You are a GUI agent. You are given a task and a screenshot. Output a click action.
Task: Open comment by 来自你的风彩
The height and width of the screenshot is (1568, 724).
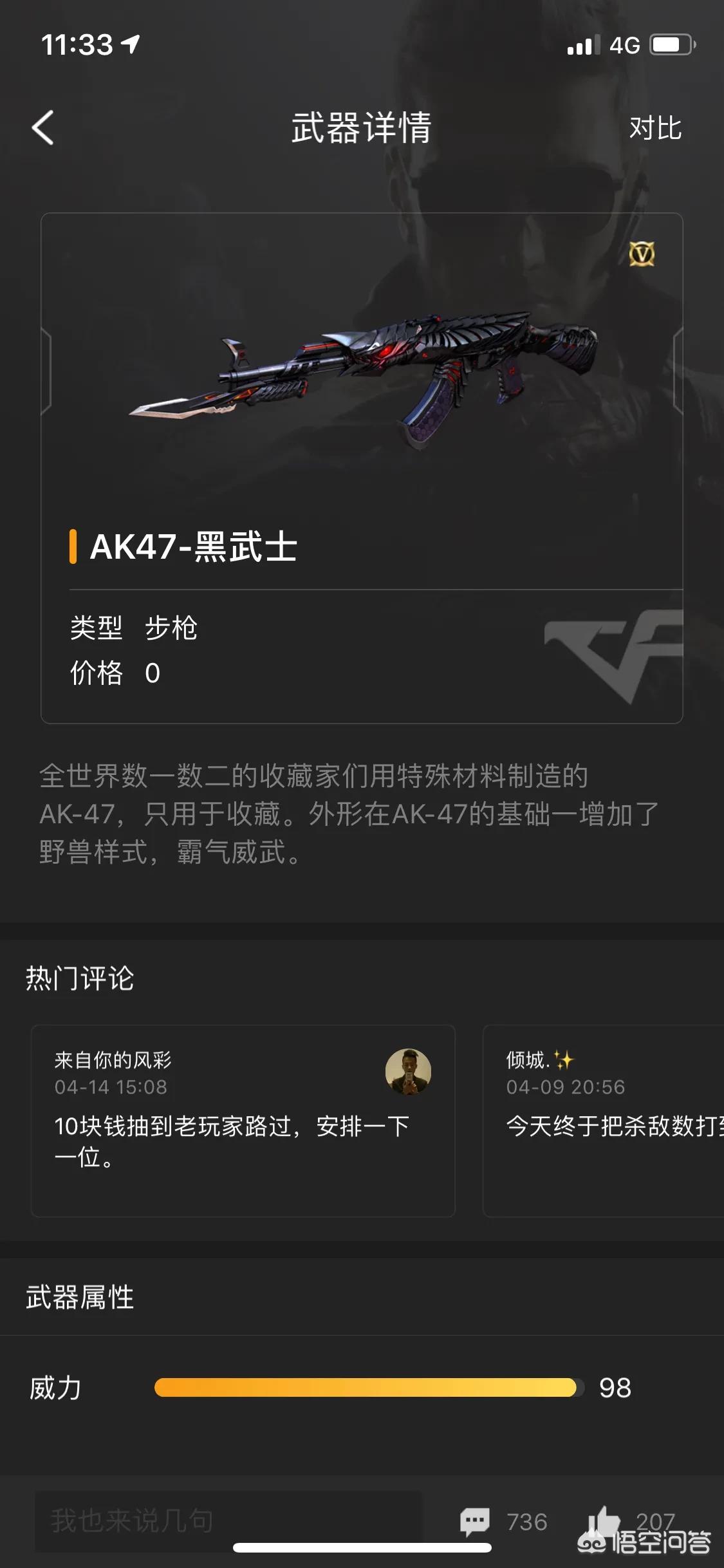(243, 1121)
